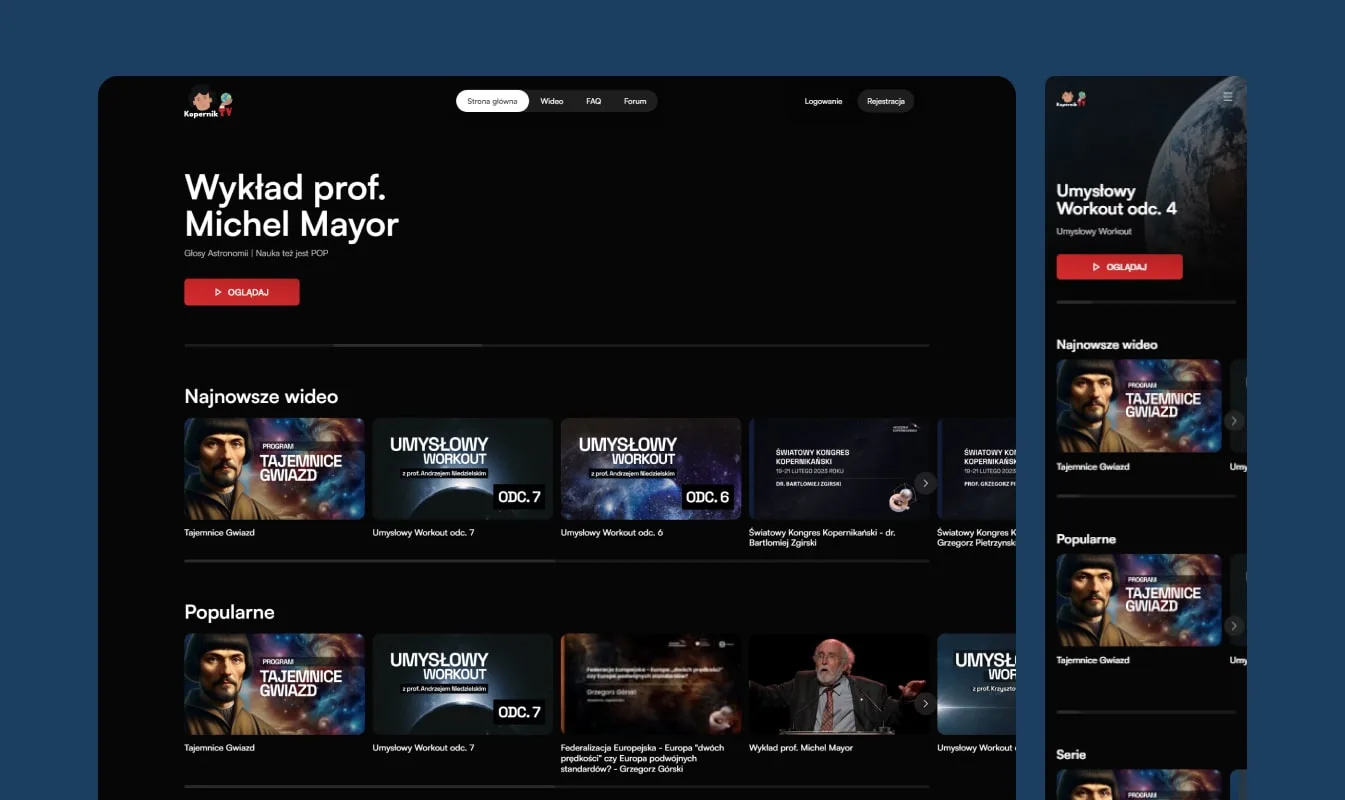Click the 'Umysłowy Workout odc. 4' mobile hero title
The image size is (1345, 800).
point(1116,199)
